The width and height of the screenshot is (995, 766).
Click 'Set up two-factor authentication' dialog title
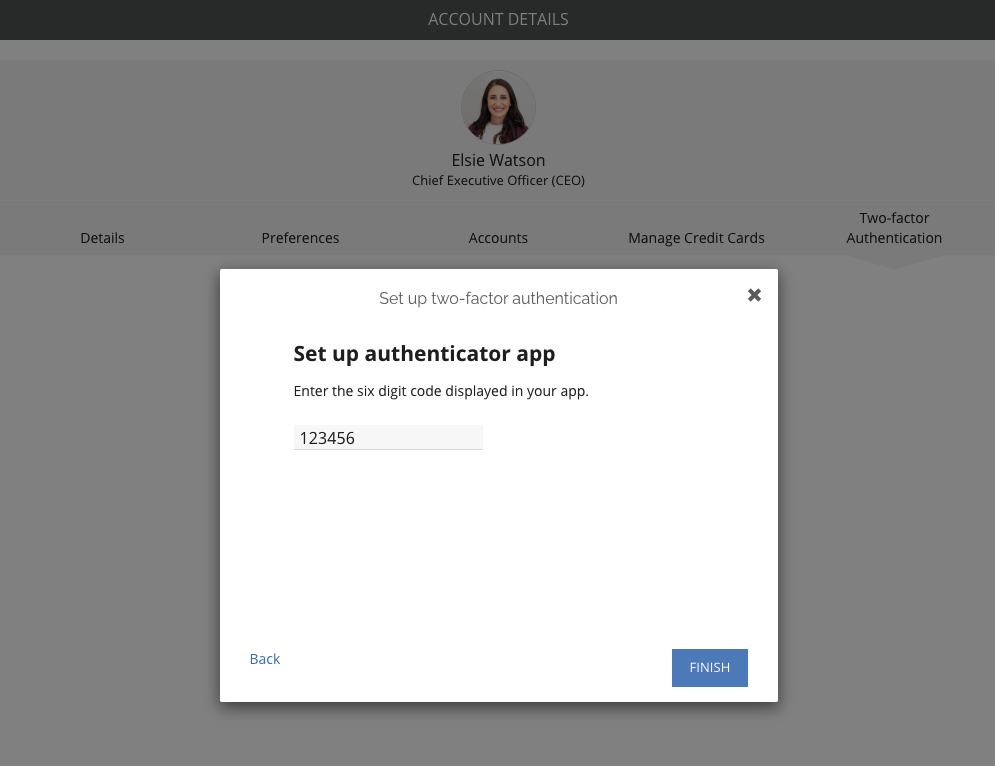(498, 298)
